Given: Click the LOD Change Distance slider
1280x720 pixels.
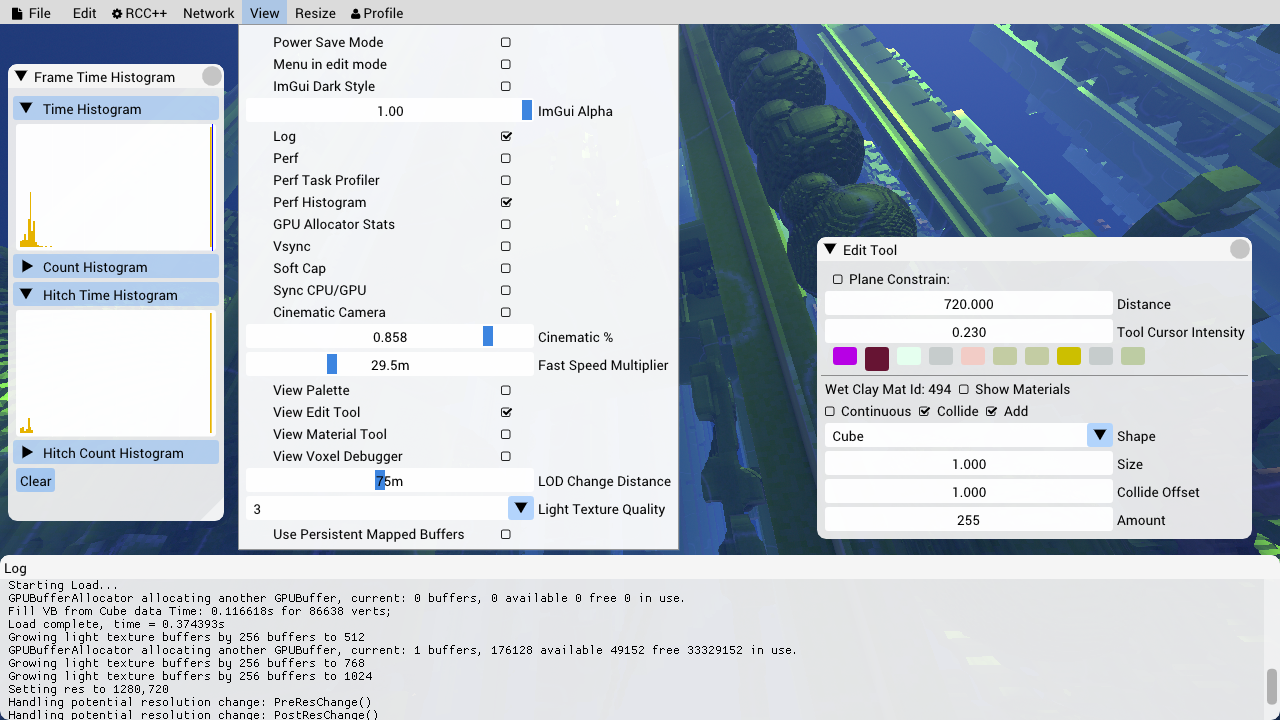Looking at the screenshot, I should [x=390, y=481].
